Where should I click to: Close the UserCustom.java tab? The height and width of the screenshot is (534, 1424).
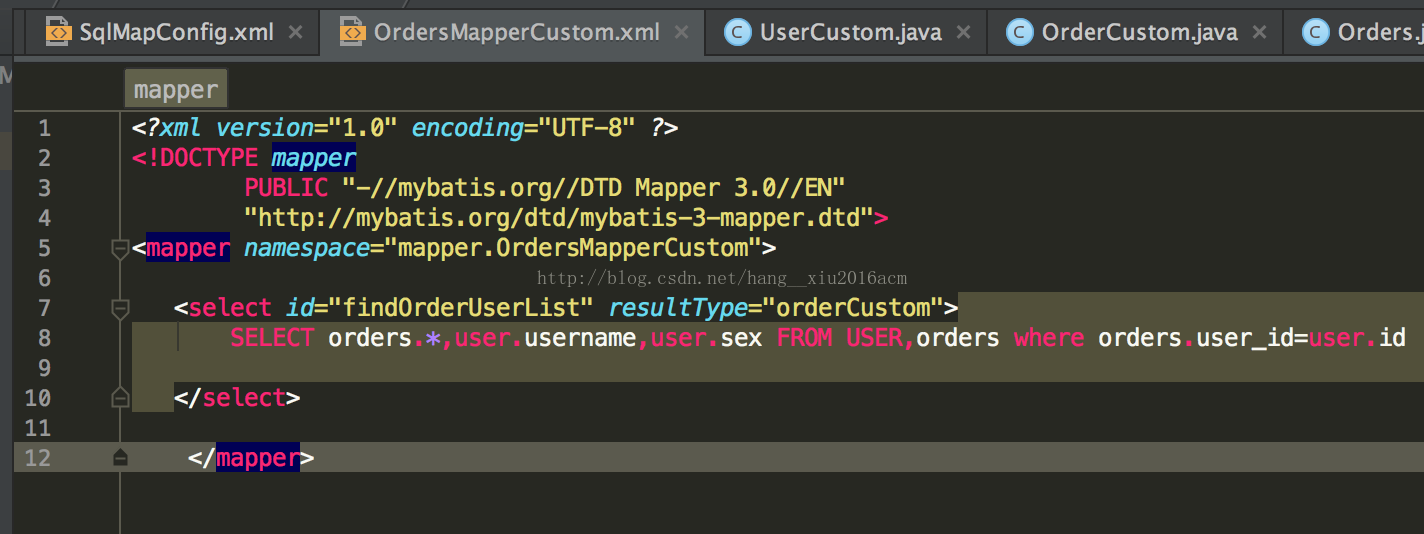click(x=963, y=32)
